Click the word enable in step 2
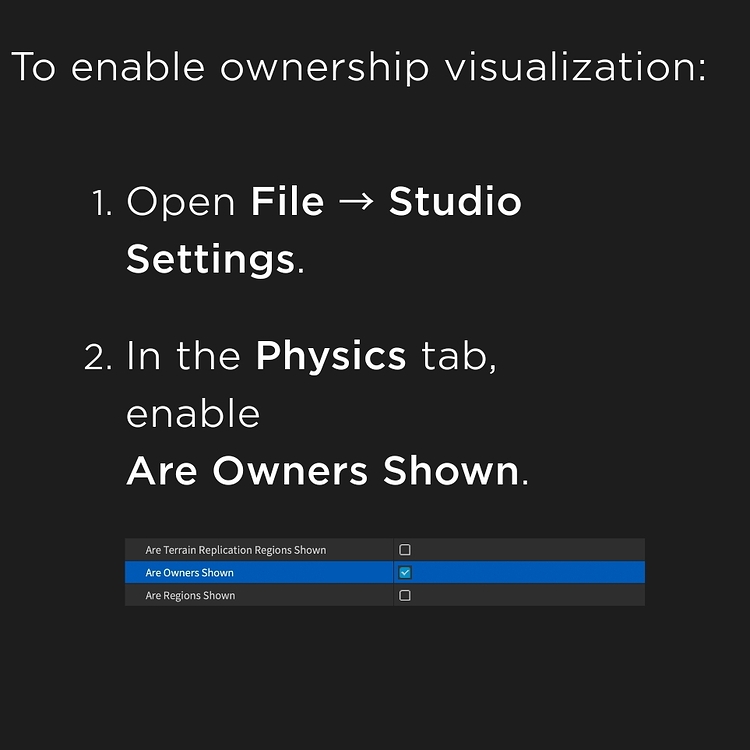This screenshot has width=750, height=750. [x=193, y=414]
